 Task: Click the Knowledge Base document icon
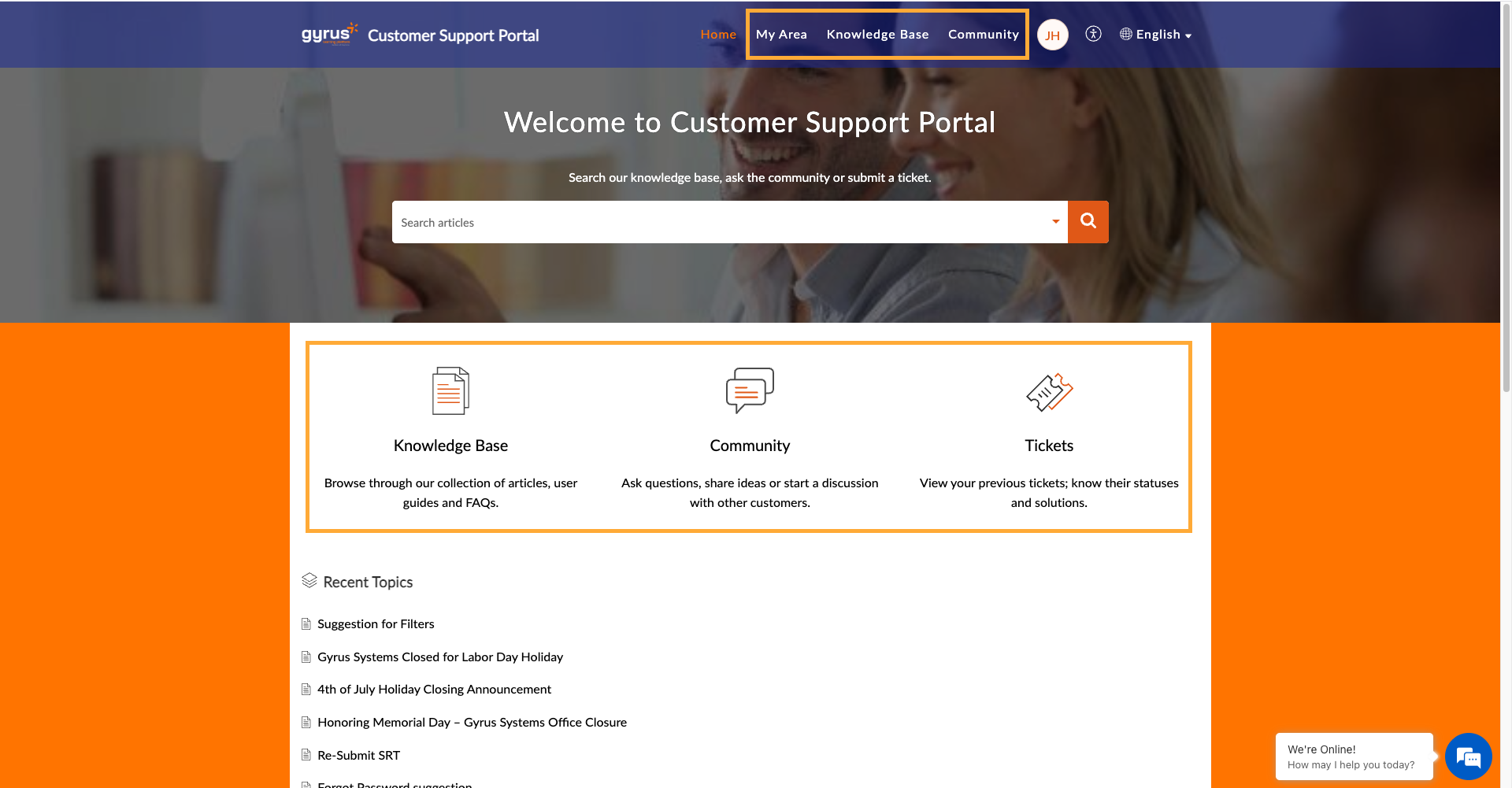450,390
